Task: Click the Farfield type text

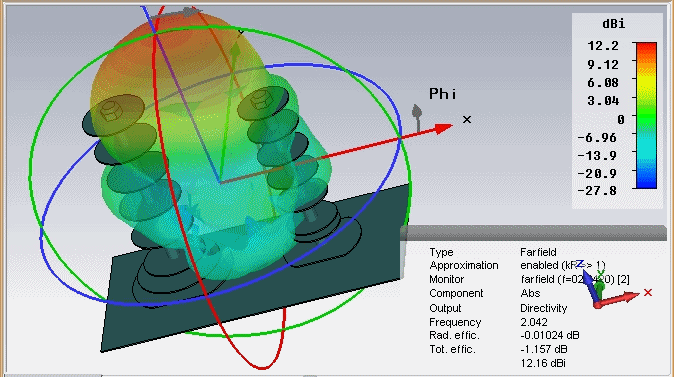Action: coord(538,252)
